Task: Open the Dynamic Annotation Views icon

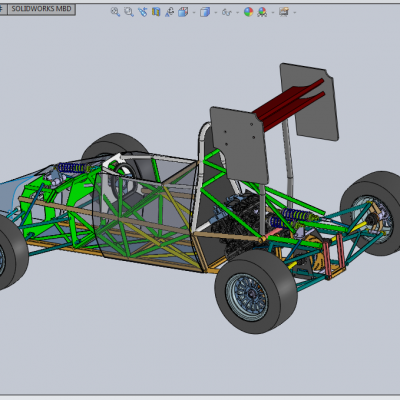Action: (169, 12)
